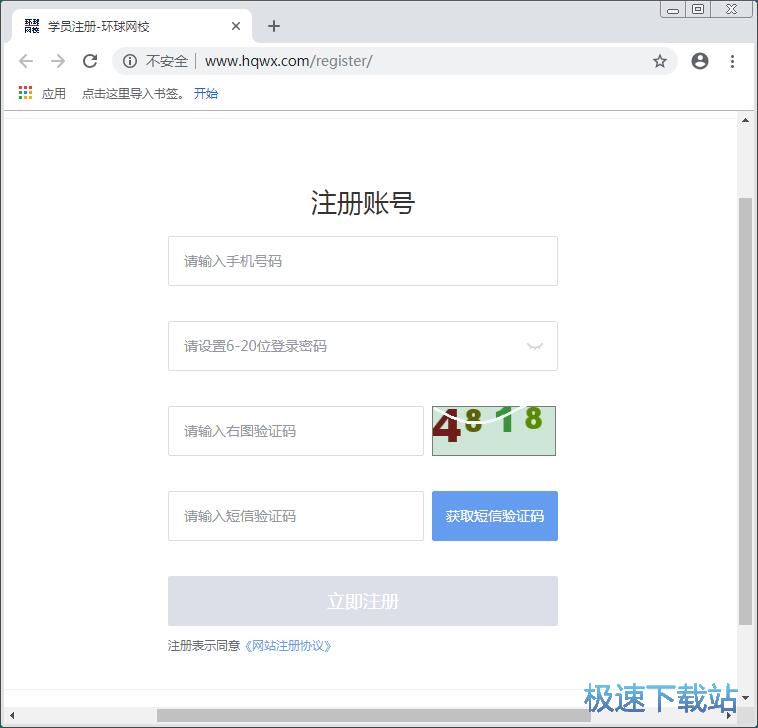Screen dimensions: 758x728
Task: Reload the registration page
Action: click(90, 61)
